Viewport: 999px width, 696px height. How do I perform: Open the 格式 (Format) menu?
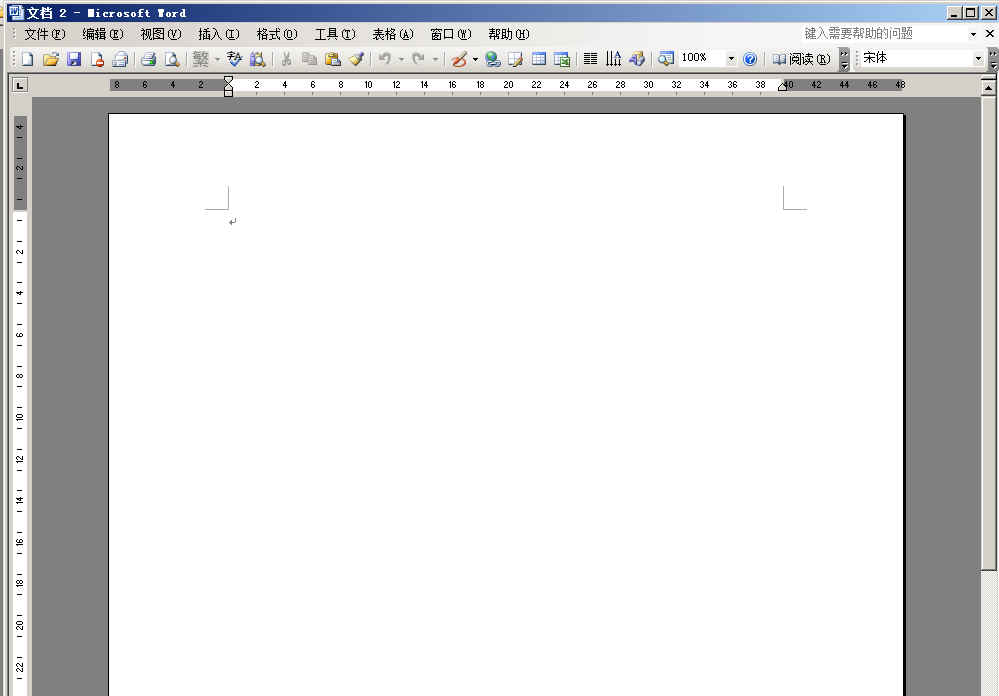tap(276, 34)
